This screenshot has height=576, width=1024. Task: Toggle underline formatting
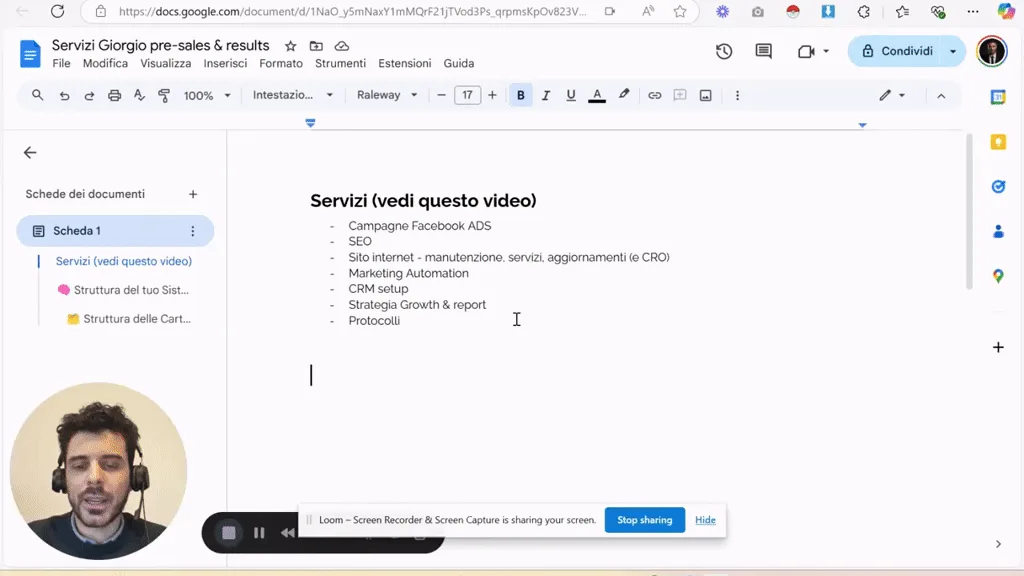[x=571, y=95]
